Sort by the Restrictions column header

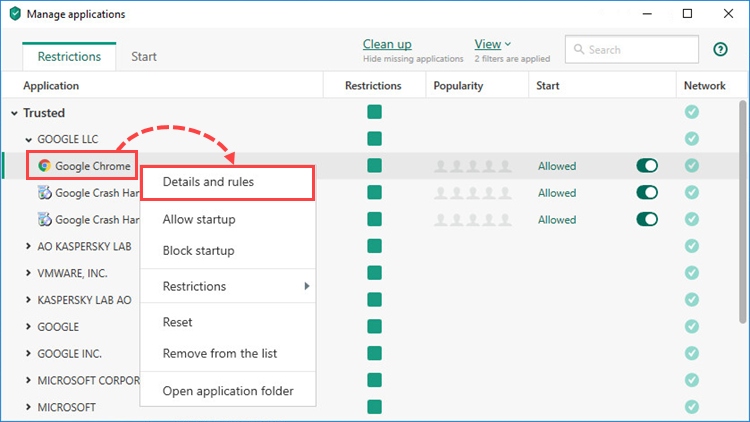point(373,86)
